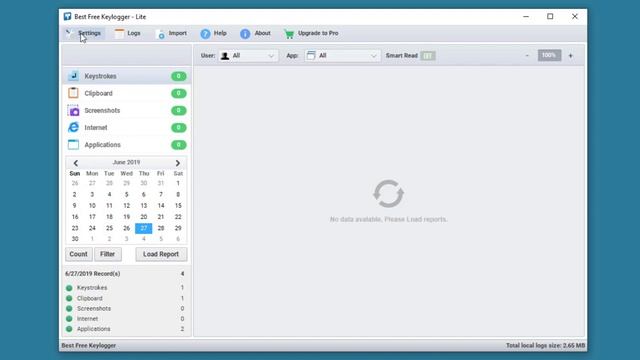Open the Import menu

coord(171,33)
